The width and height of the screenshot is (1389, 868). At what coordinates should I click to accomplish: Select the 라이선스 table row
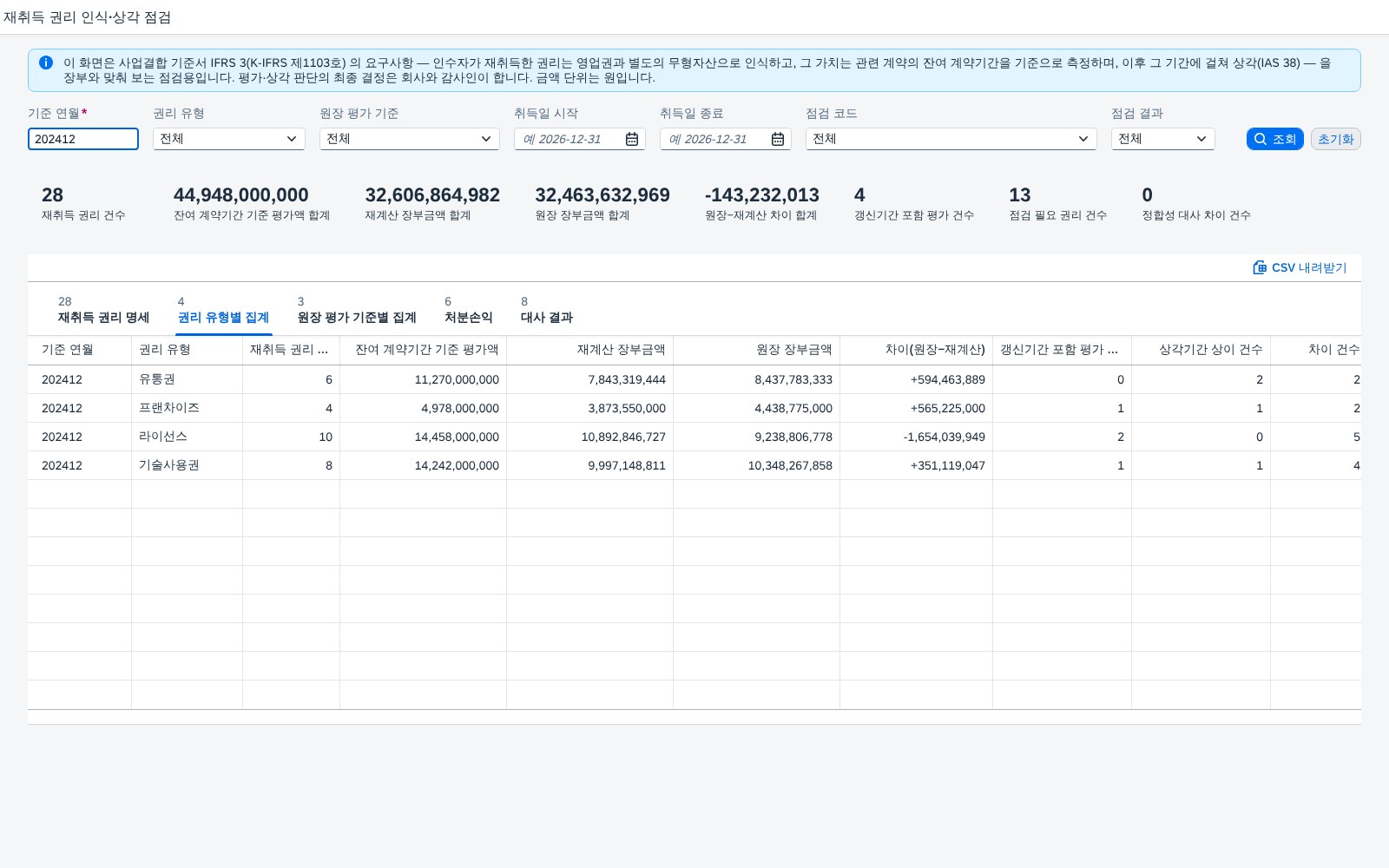[694, 437]
